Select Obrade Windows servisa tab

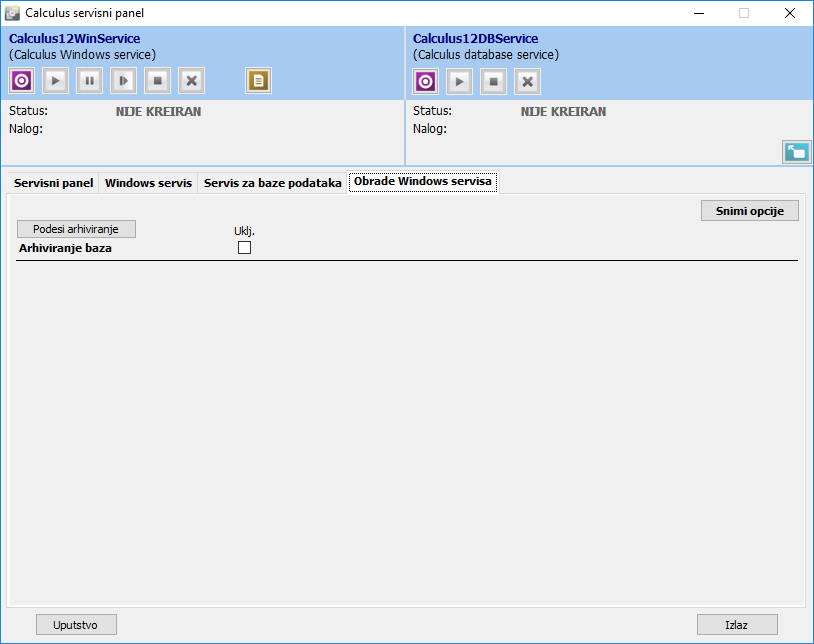pos(423,182)
